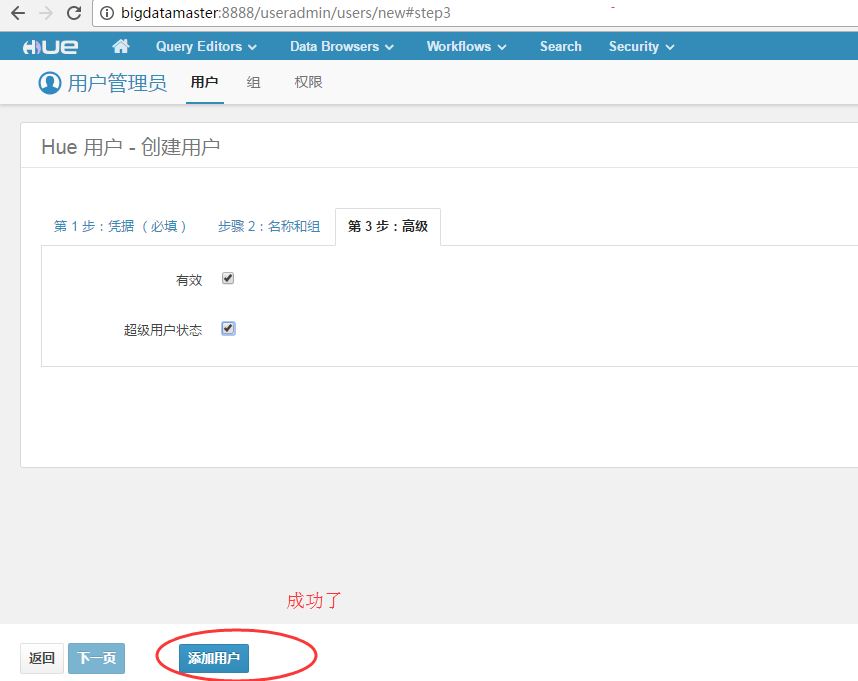Screen dimensions: 858x681
Task: View site info icon in address bar
Action: pos(107,13)
